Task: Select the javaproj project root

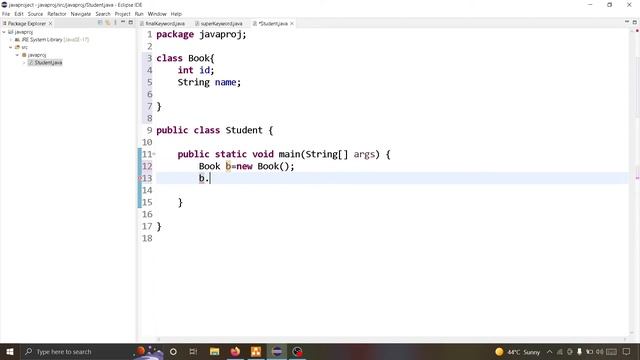Action: [20, 32]
